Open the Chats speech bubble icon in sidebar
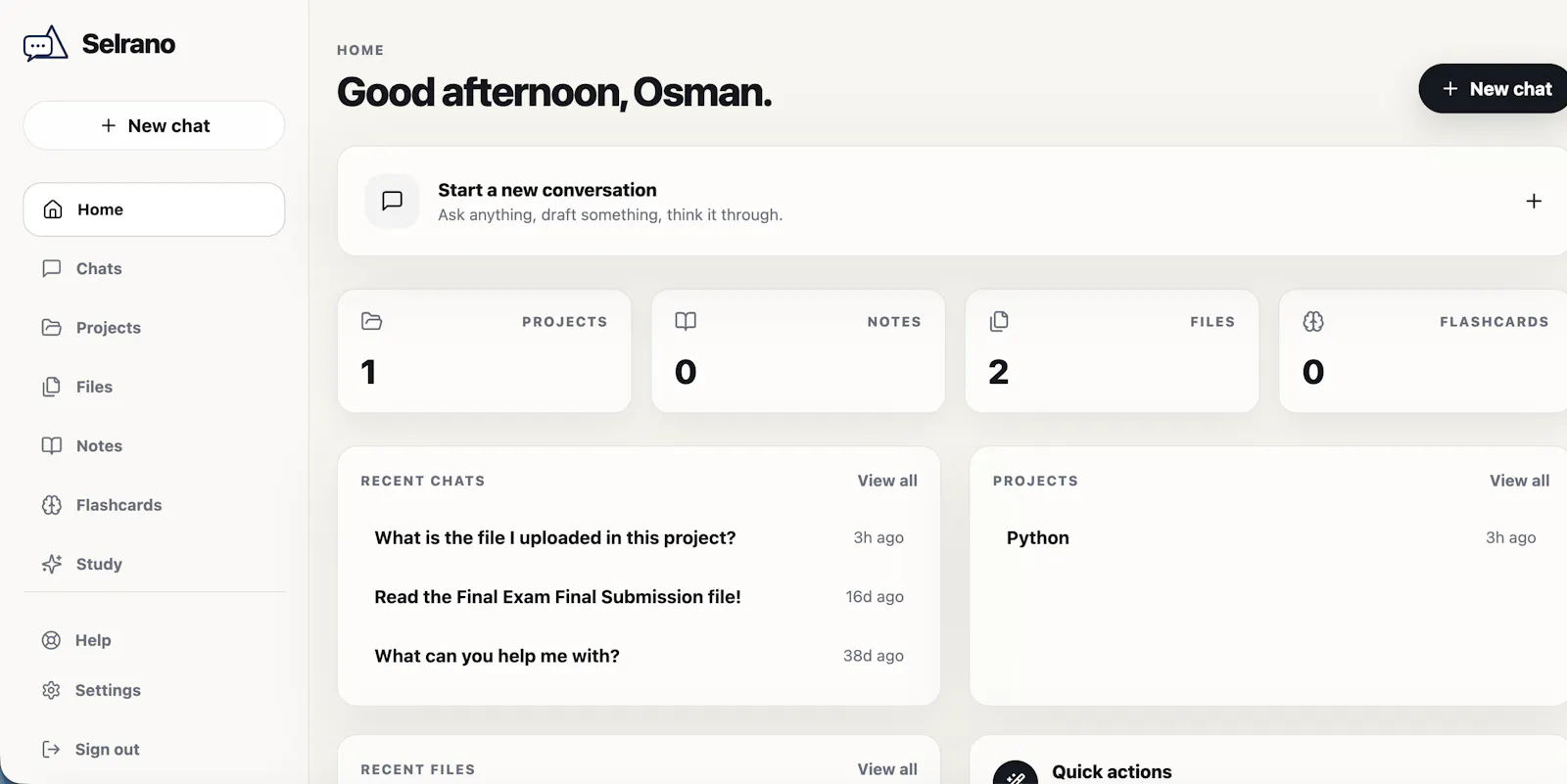Image resolution: width=1567 pixels, height=784 pixels. pyautogui.click(x=52, y=268)
